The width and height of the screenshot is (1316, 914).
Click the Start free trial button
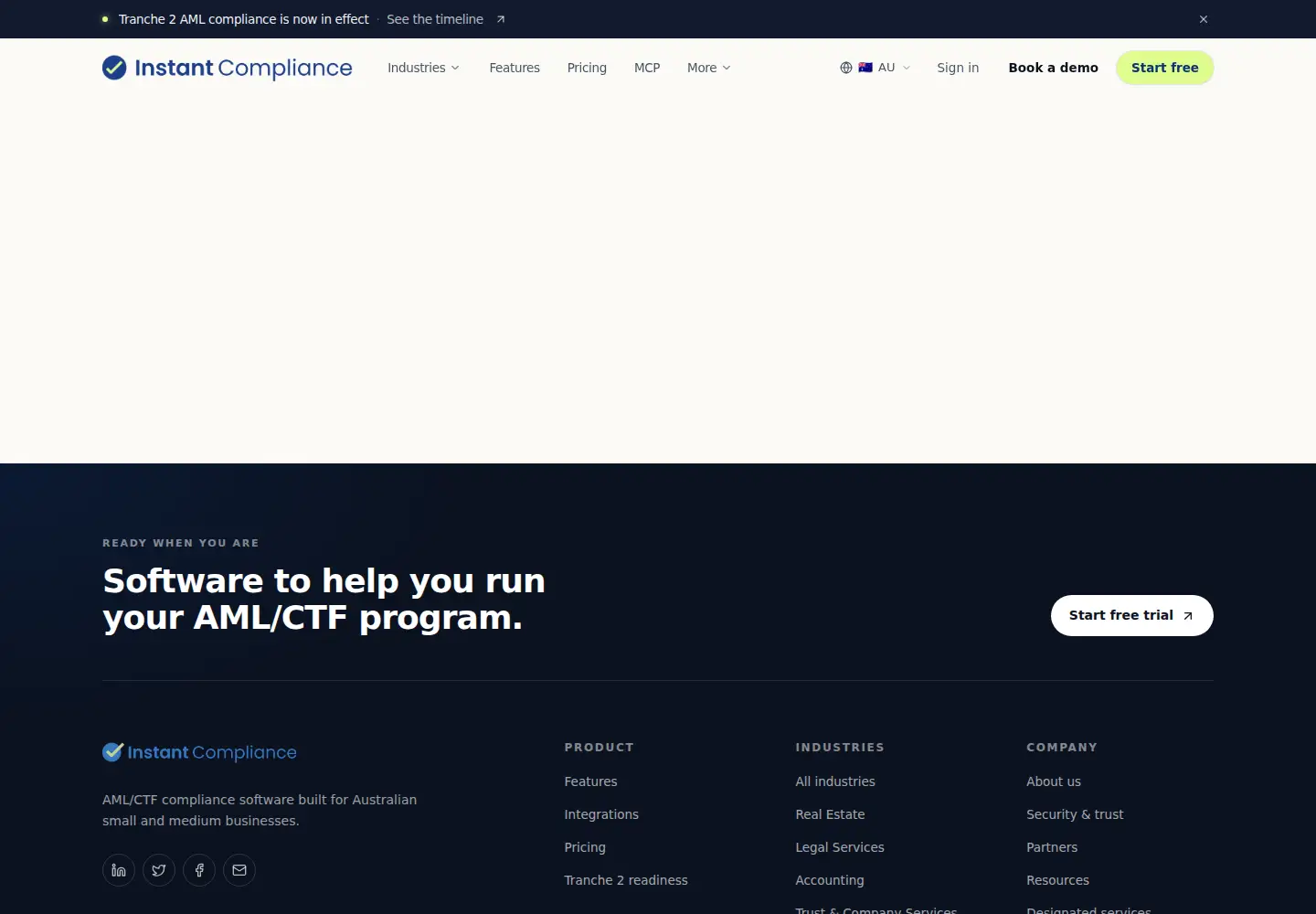1132,615
